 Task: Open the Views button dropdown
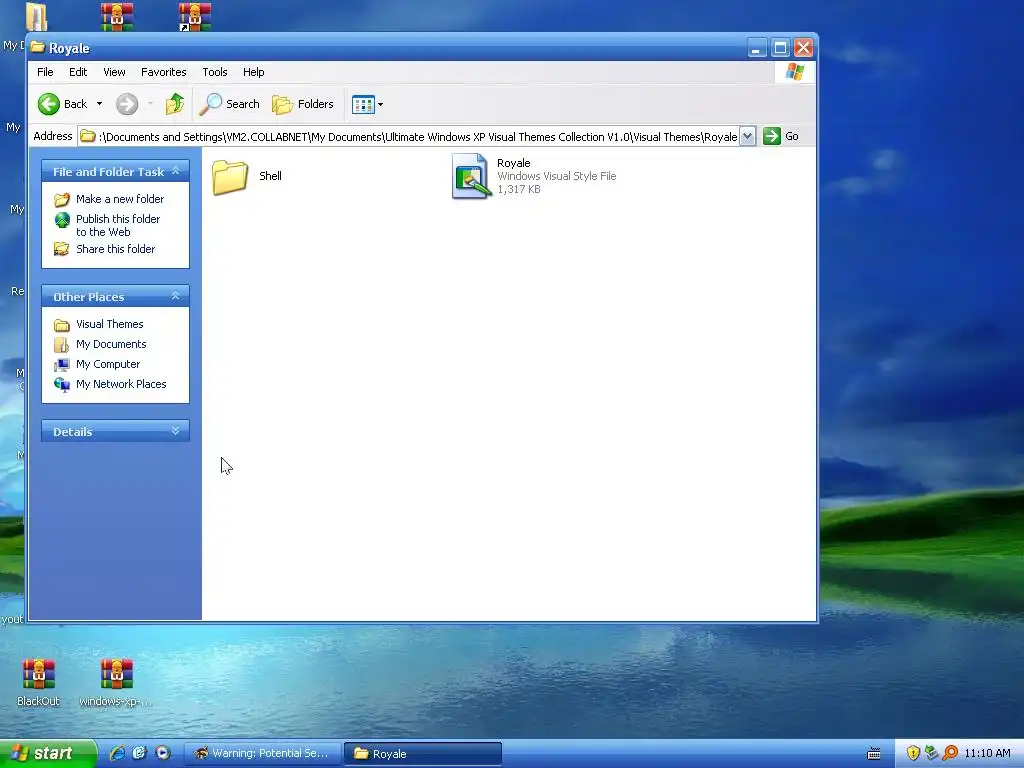tap(367, 104)
